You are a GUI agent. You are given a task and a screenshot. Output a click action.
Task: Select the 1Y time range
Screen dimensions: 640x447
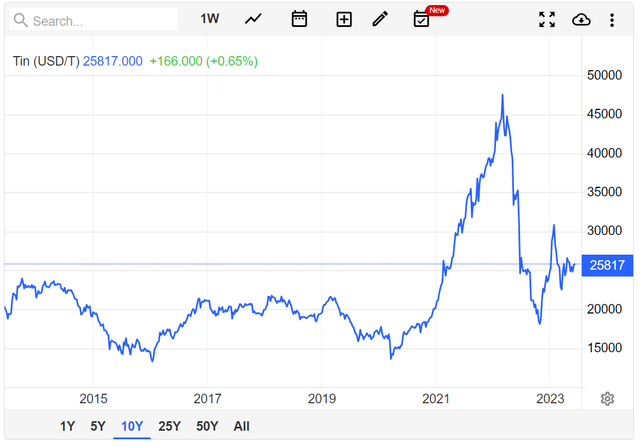click(67, 426)
